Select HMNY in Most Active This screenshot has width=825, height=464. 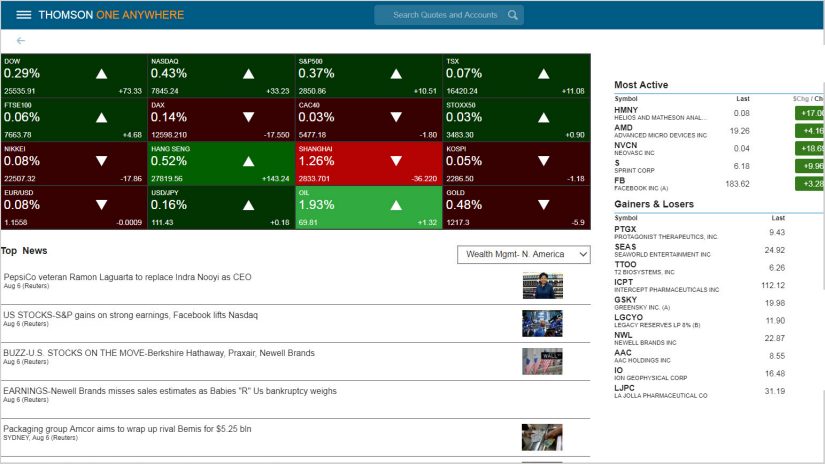[719, 113]
